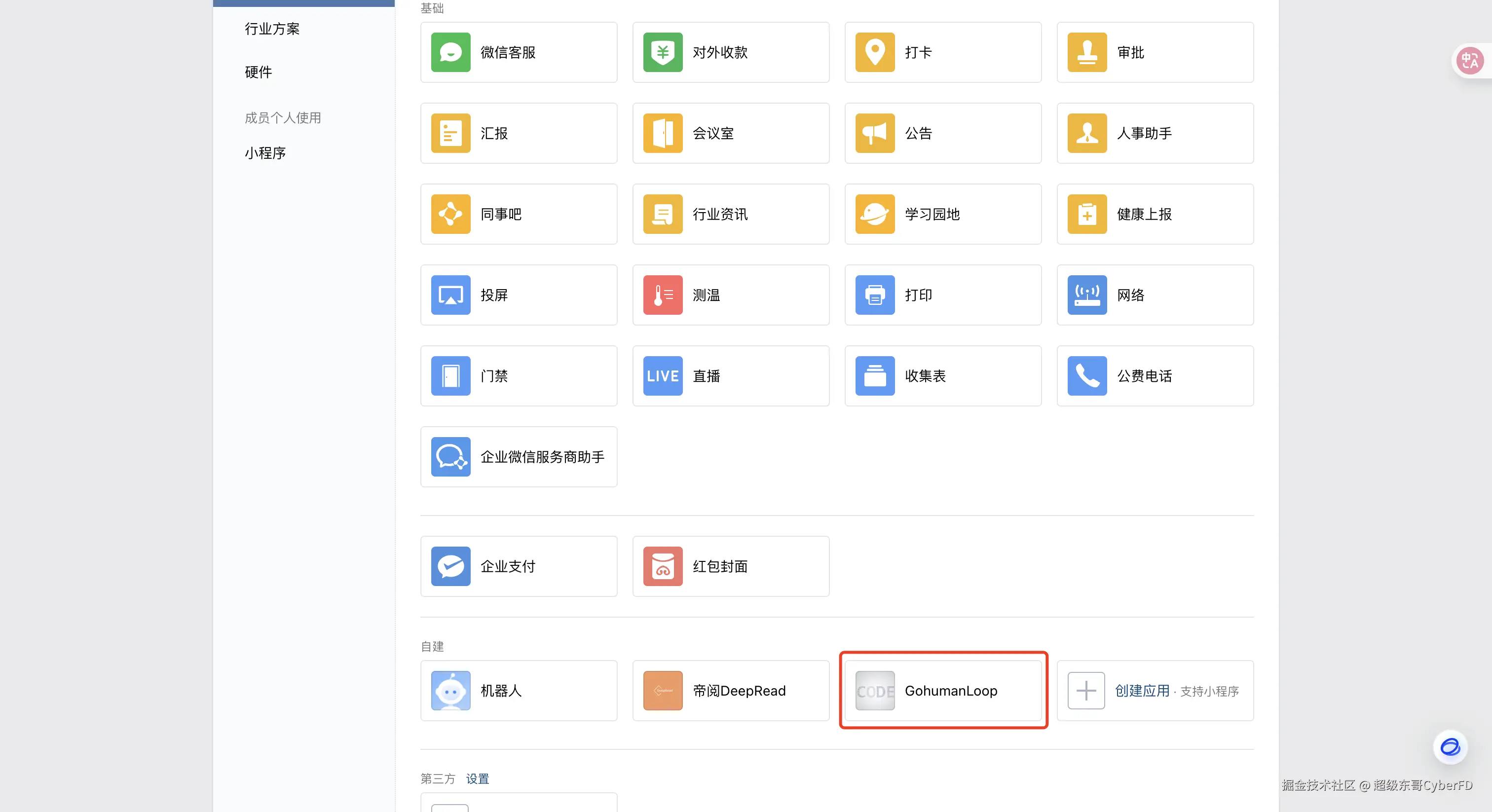Screen dimensions: 1492x812
Task: Click the 对外收款 payment icon
Action: (x=663, y=52)
